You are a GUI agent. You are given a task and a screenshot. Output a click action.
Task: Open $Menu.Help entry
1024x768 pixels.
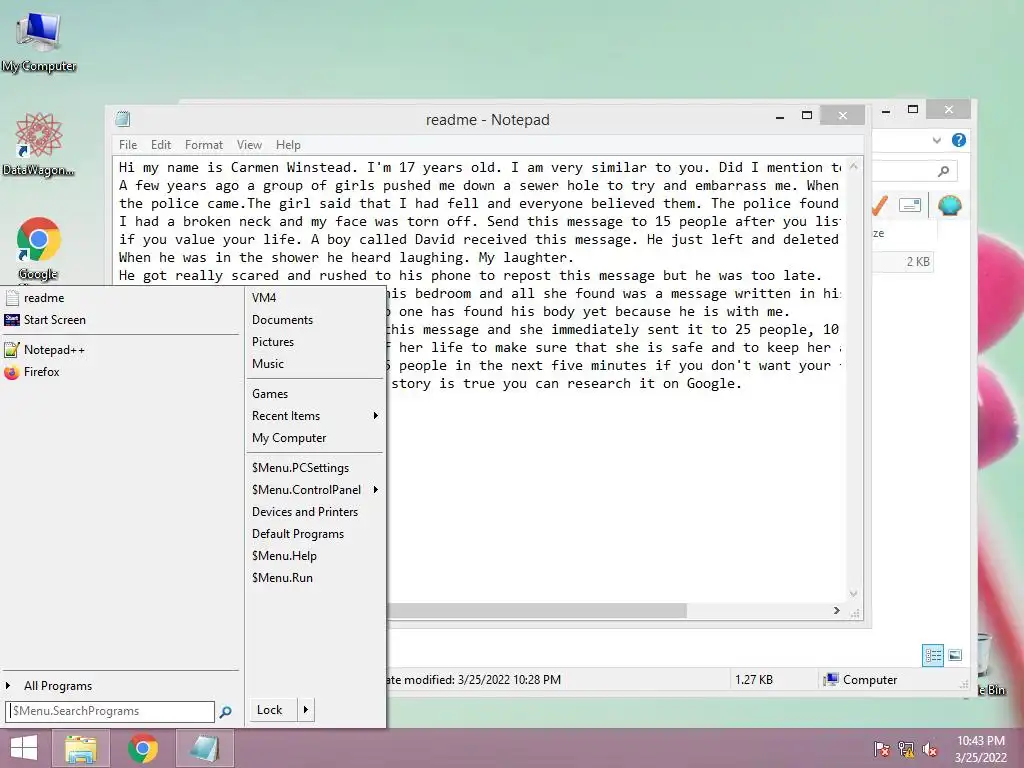315,556
